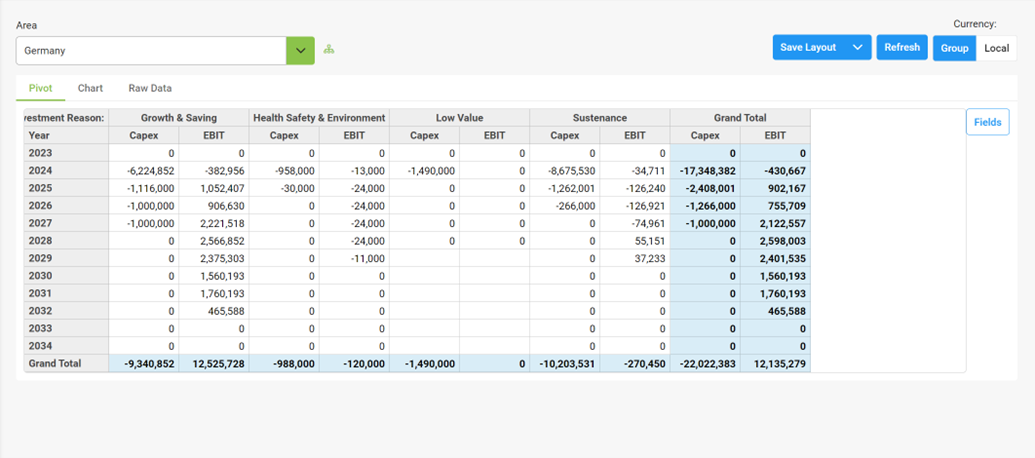Click the Year row header label

[66, 135]
